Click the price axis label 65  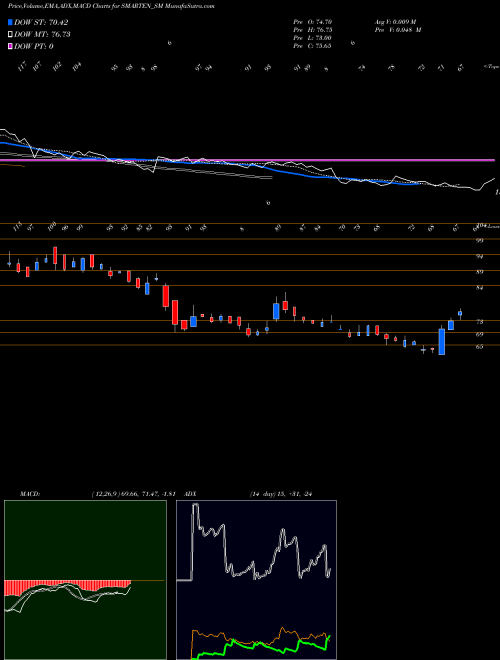coord(482,347)
